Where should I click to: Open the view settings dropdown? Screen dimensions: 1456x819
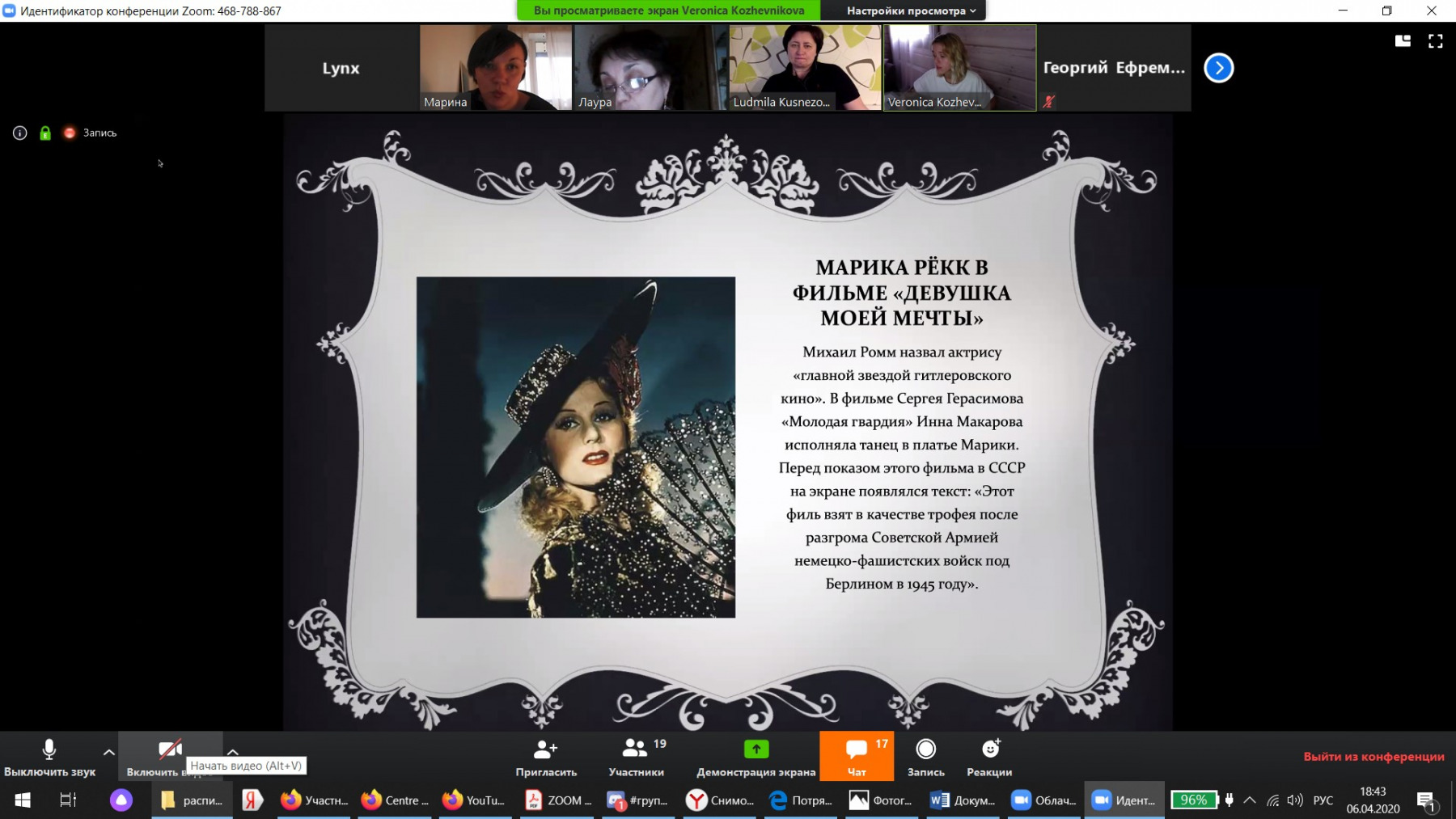911,11
